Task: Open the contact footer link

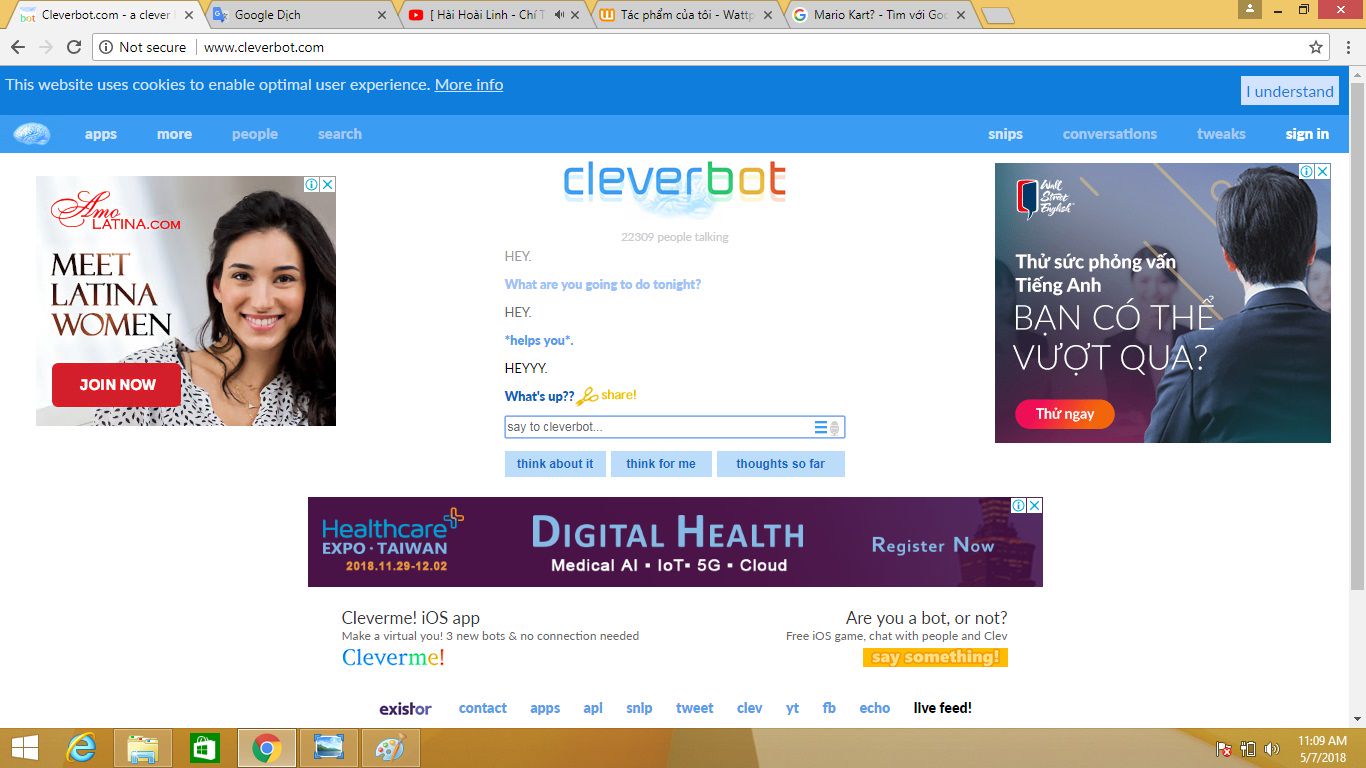Action: [483, 708]
